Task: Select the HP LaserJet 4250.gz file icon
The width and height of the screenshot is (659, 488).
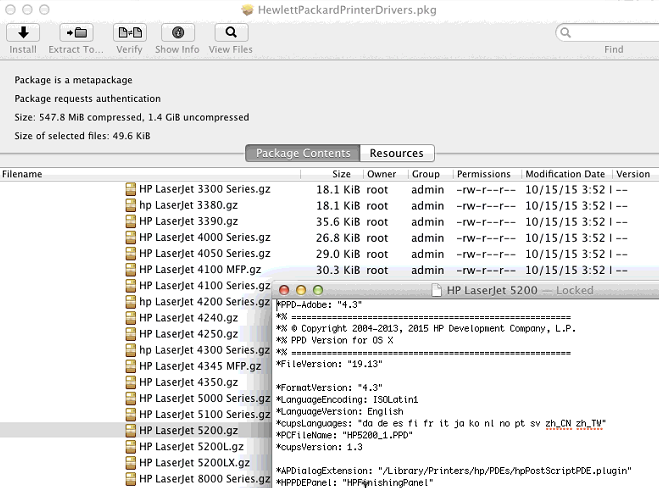Action: click(x=131, y=334)
